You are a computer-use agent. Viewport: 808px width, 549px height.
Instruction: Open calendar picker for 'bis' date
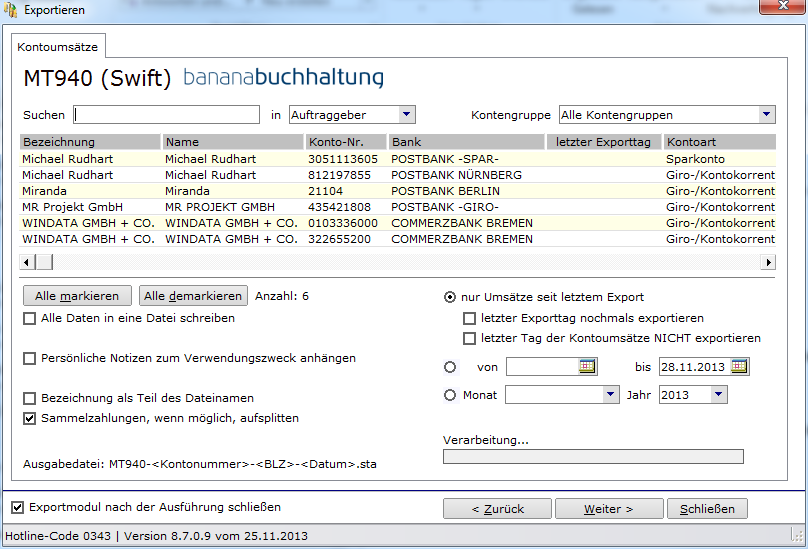pyautogui.click(x=739, y=367)
